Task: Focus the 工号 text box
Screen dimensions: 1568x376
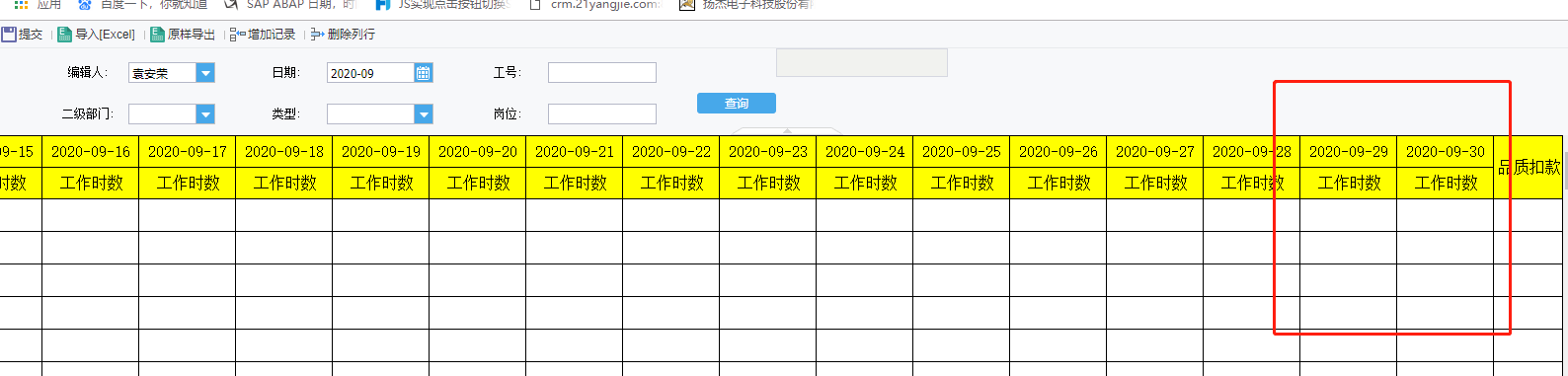Action: point(602,73)
